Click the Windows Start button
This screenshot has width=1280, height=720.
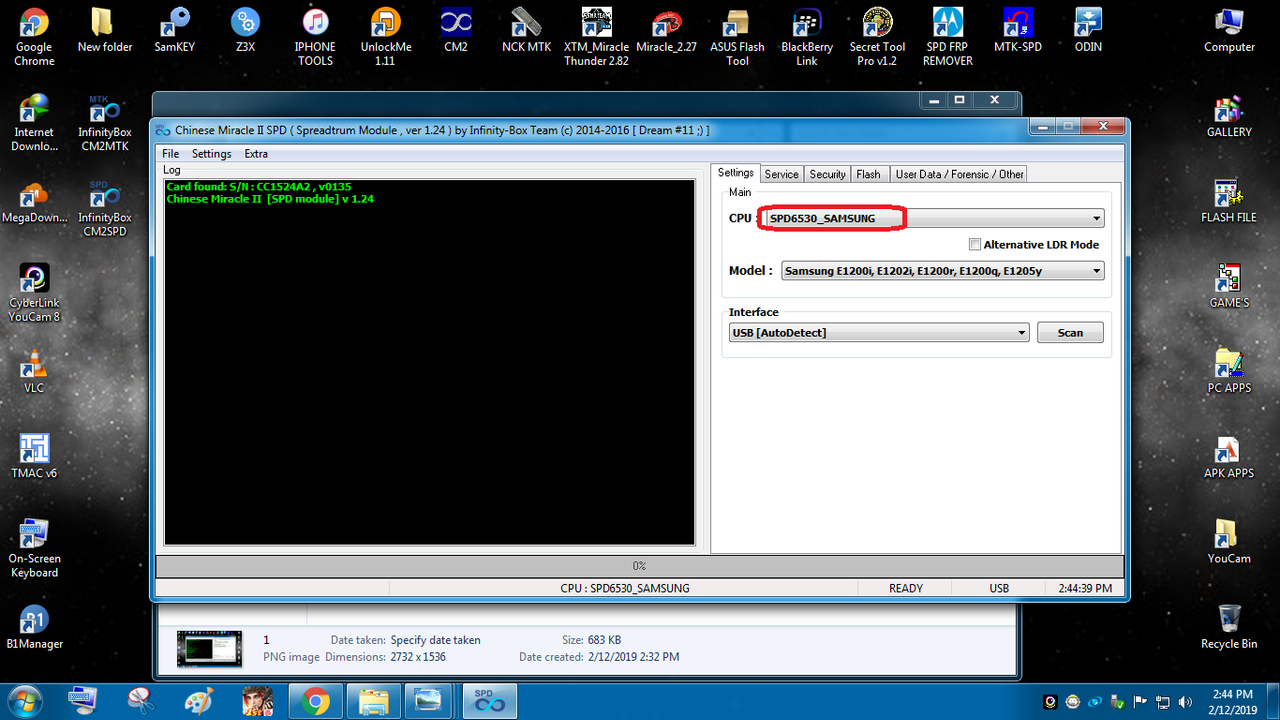(24, 701)
